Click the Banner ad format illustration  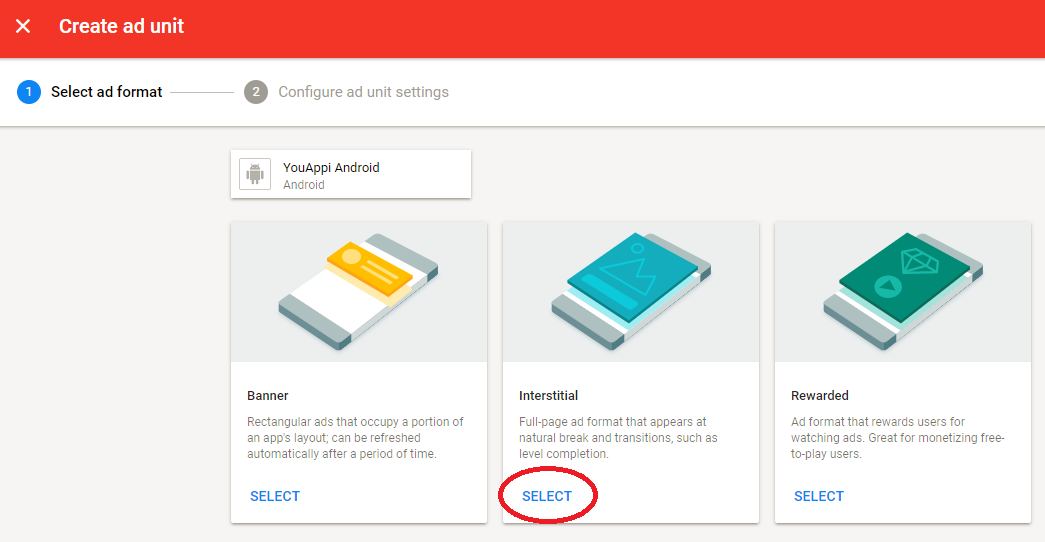358,291
